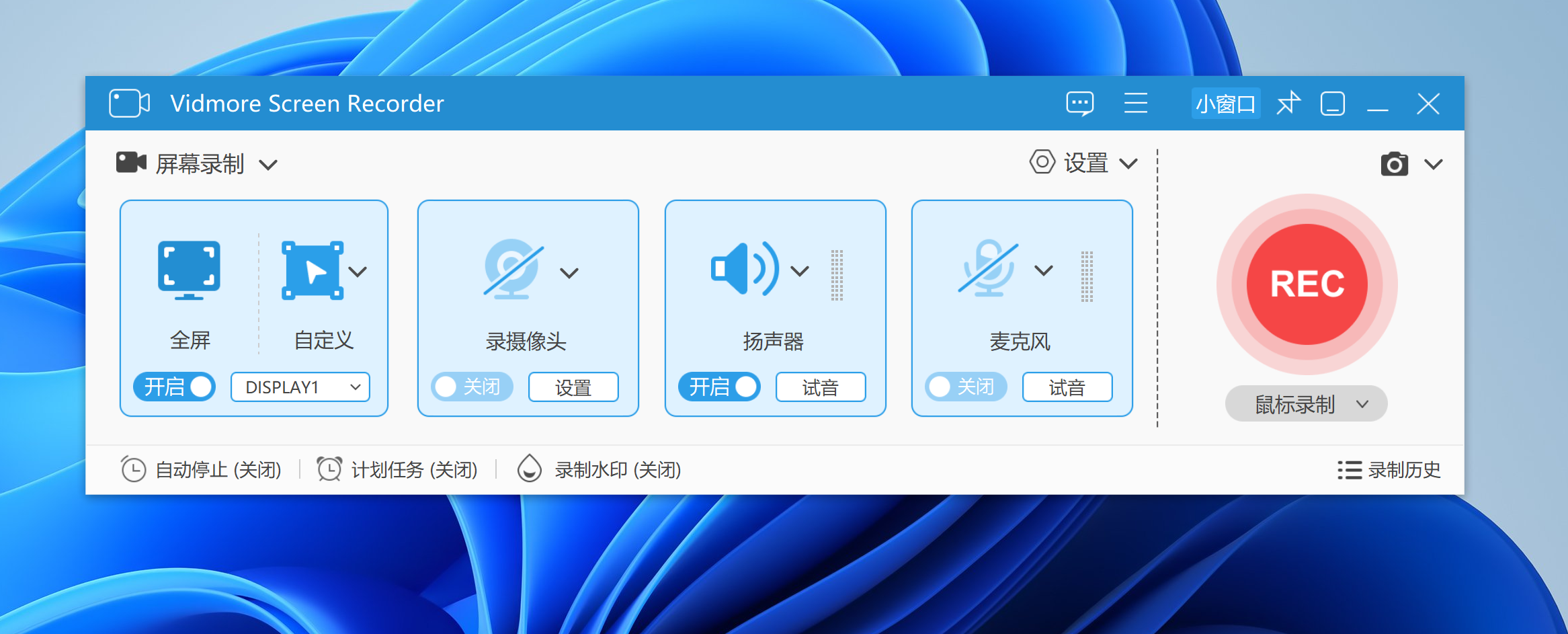This screenshot has height=634, width=1568.
Task: Expand the 屏幕录制 mode dropdown
Action: pos(268,165)
